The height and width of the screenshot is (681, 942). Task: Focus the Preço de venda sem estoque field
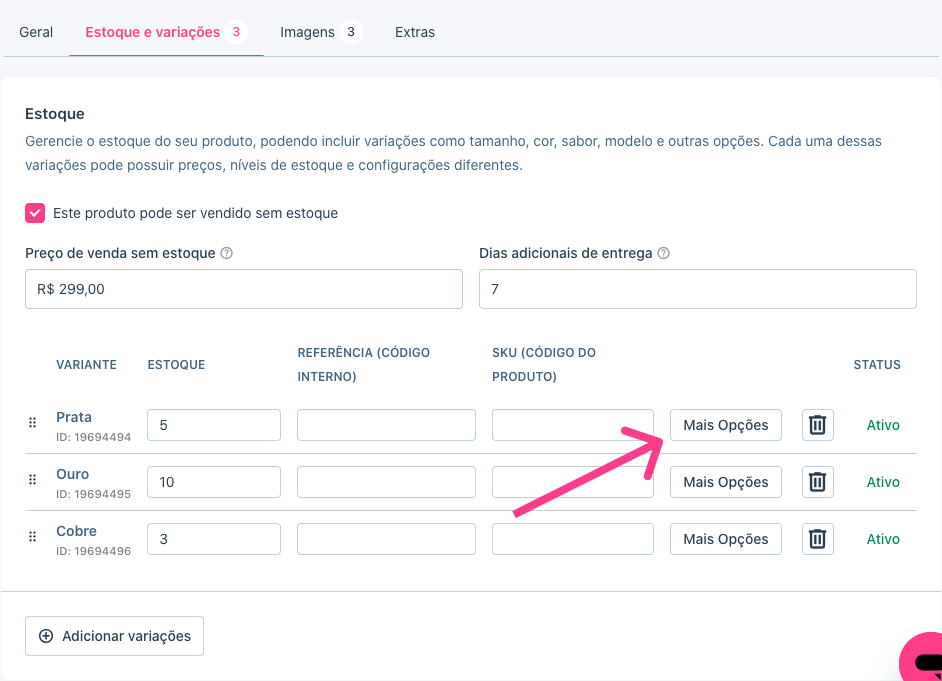(244, 289)
